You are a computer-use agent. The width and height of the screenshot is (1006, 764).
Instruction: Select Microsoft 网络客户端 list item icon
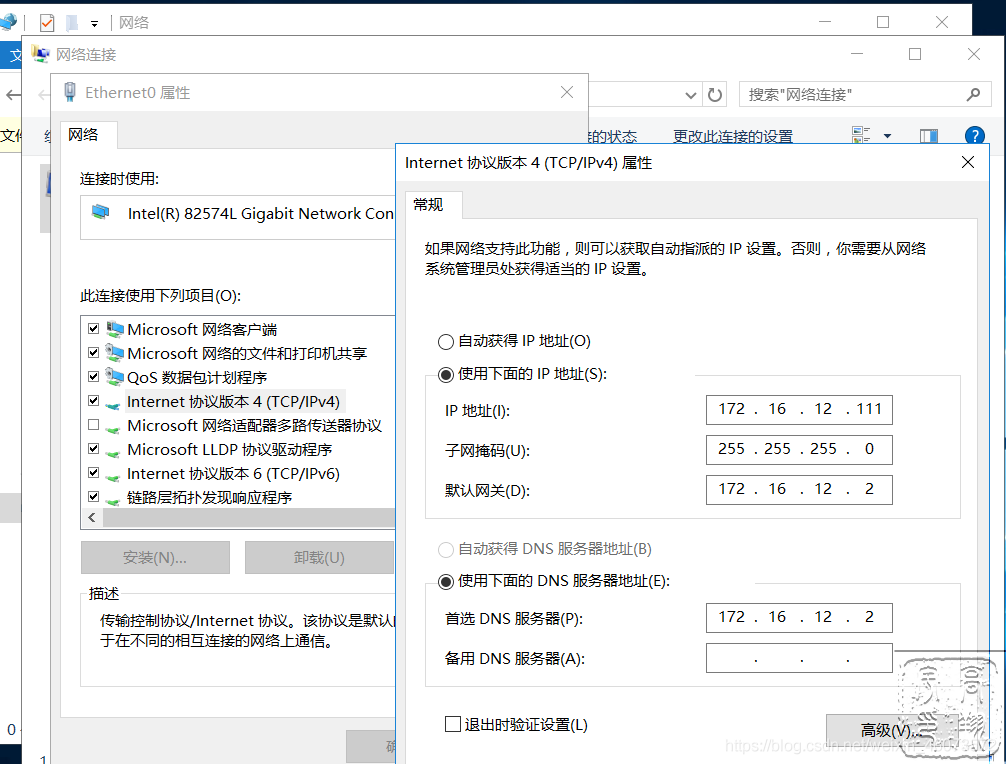[x=115, y=329]
